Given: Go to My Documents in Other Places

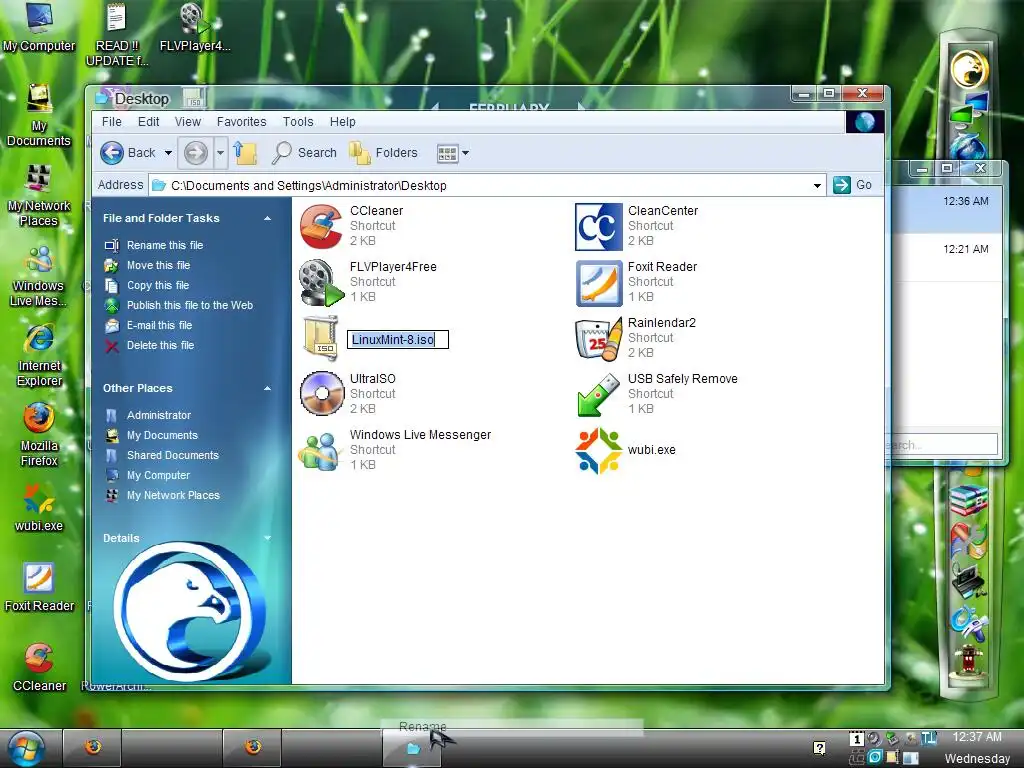Looking at the screenshot, I should pos(162,435).
